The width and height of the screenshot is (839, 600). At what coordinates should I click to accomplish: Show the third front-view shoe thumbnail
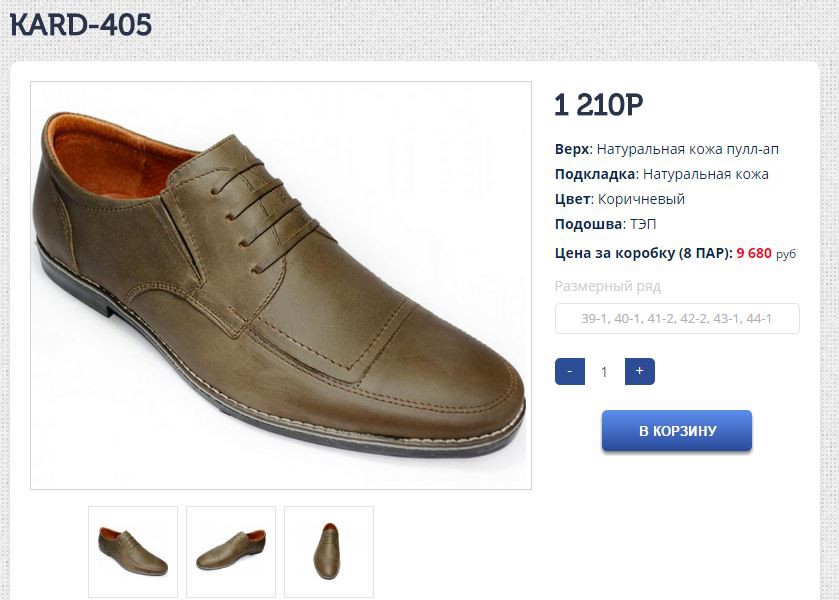[329, 551]
